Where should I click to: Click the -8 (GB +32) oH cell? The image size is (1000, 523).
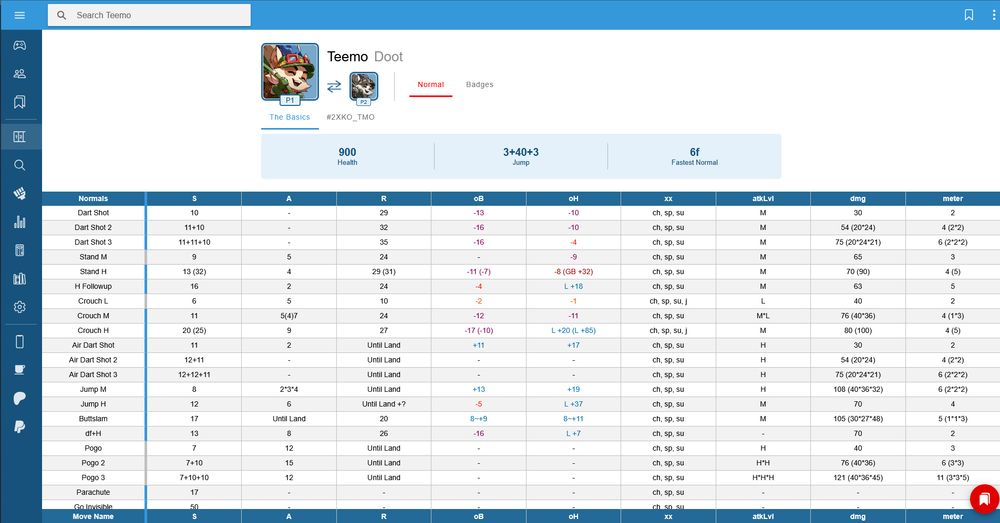[573, 272]
